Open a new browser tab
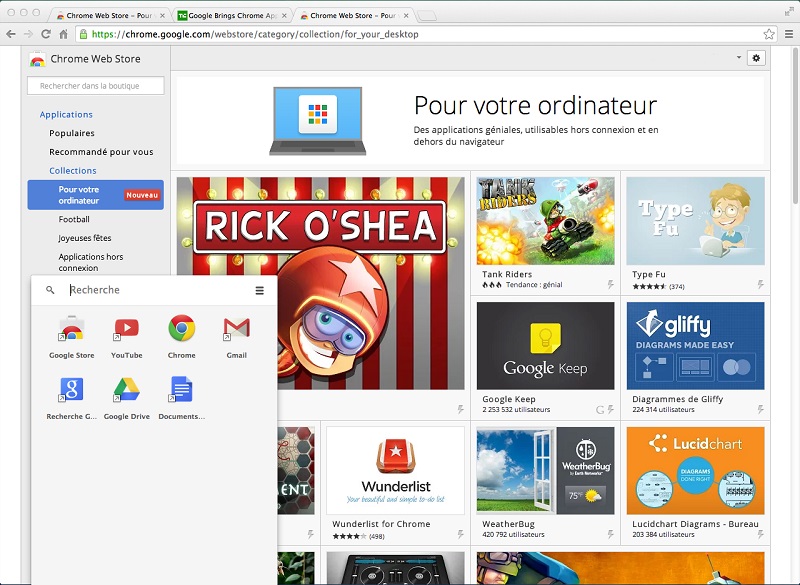The image size is (800, 585). click(427, 16)
